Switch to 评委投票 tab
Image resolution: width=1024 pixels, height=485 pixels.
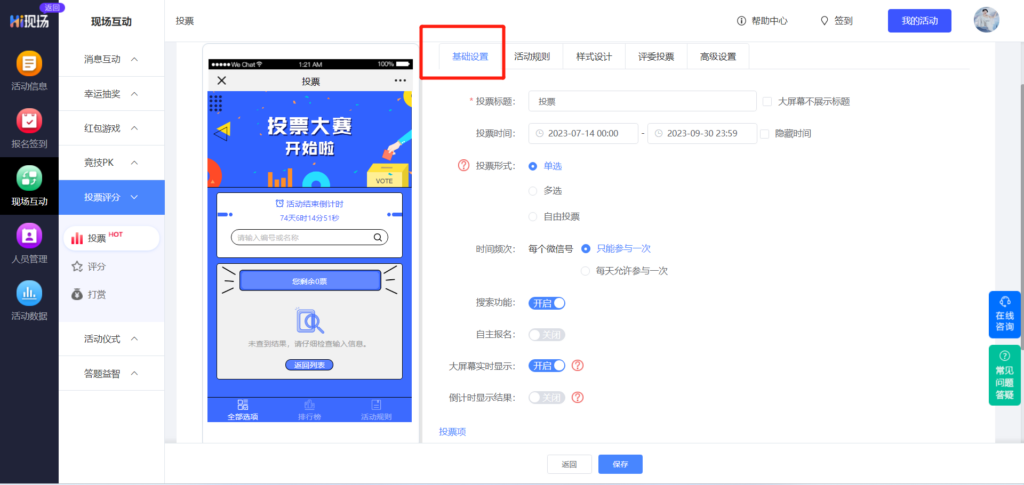[656, 56]
